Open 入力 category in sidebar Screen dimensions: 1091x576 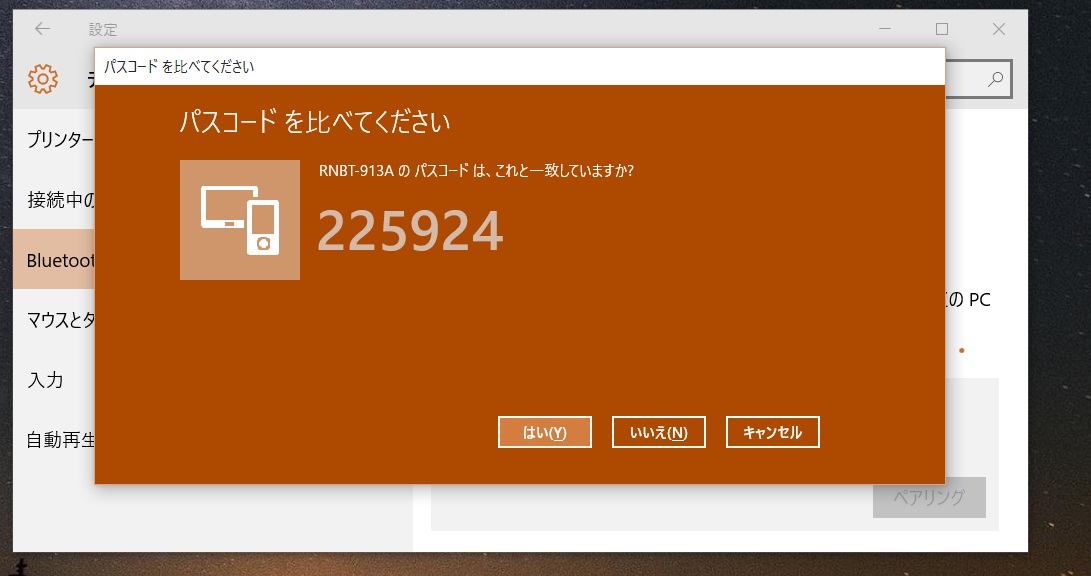coord(54,380)
